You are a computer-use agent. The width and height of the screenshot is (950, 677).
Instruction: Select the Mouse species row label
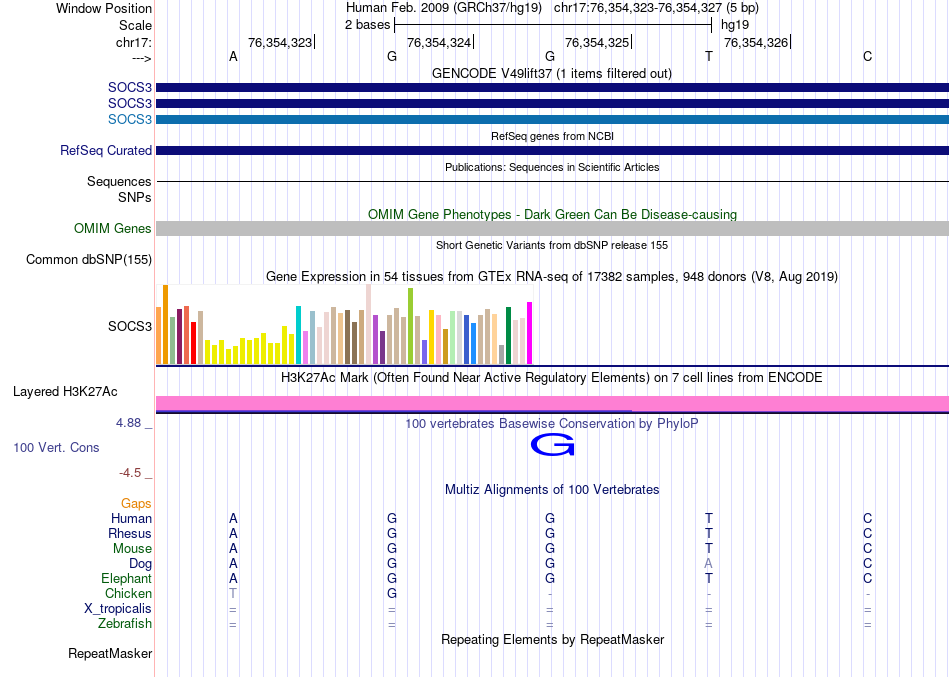click(x=132, y=549)
